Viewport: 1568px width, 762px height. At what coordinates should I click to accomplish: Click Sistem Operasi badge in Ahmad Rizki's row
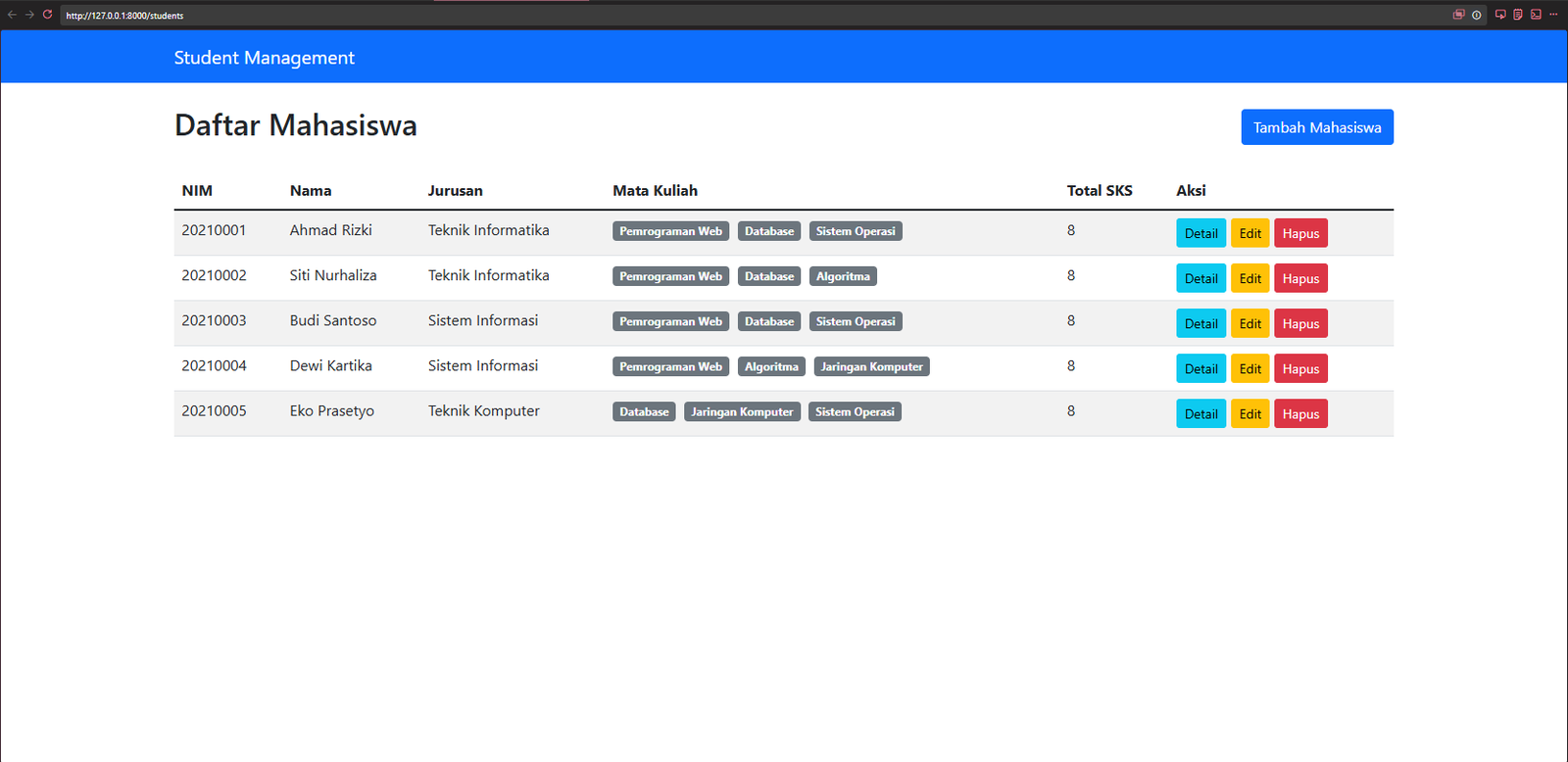856,231
